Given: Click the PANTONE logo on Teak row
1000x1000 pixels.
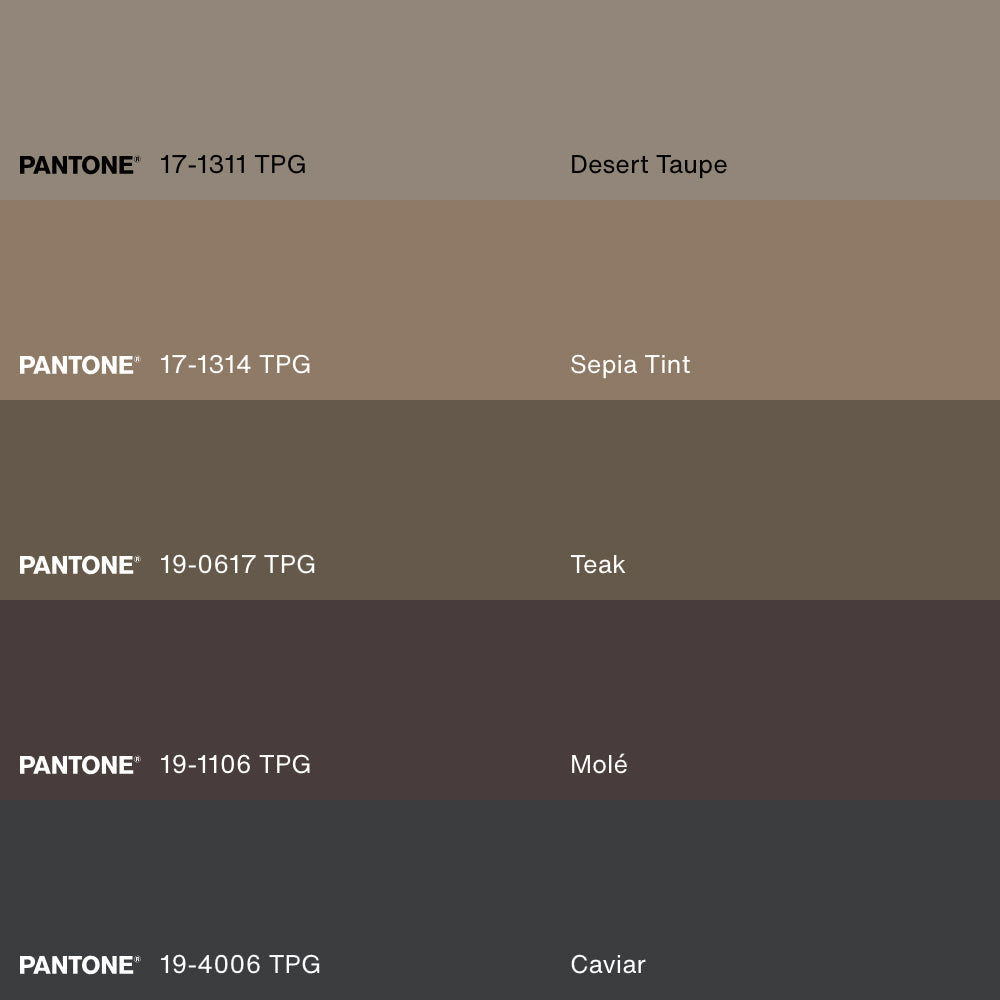Looking at the screenshot, I should (79, 565).
